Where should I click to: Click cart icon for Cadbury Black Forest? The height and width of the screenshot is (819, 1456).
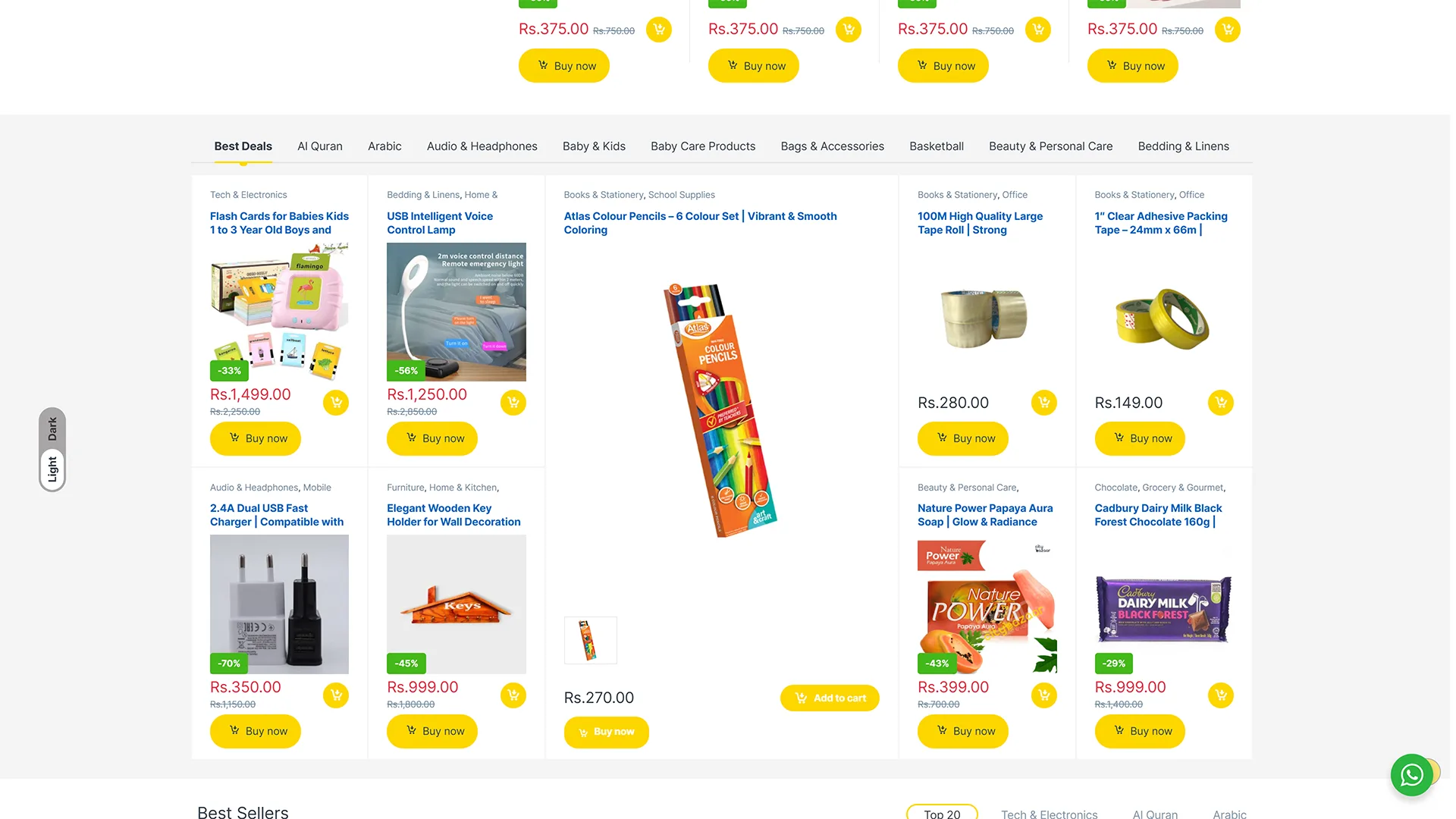[1221, 695]
